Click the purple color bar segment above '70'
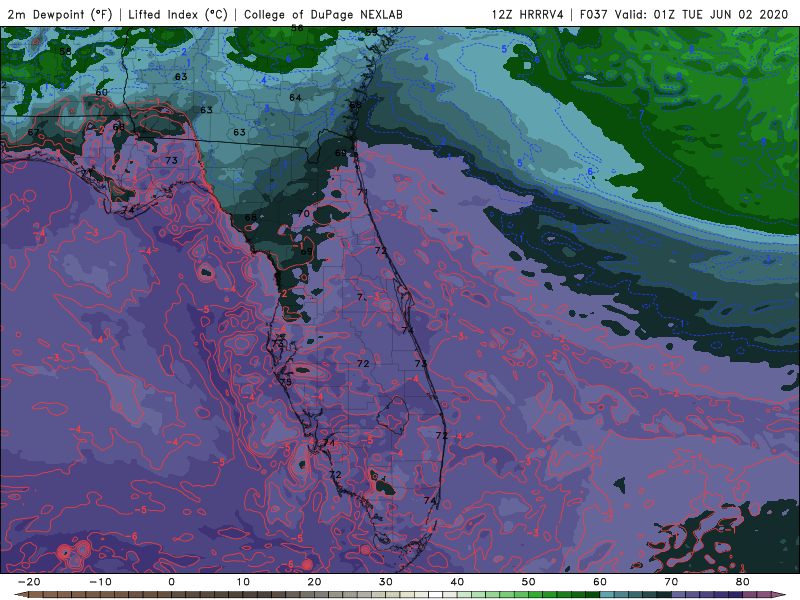Viewport: 800px width, 600px height. 679,595
